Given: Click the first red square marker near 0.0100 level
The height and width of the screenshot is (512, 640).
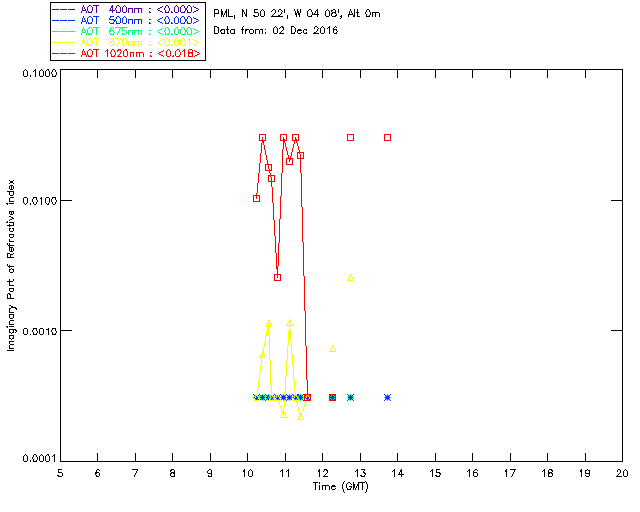Looking at the screenshot, I should (x=256, y=198).
